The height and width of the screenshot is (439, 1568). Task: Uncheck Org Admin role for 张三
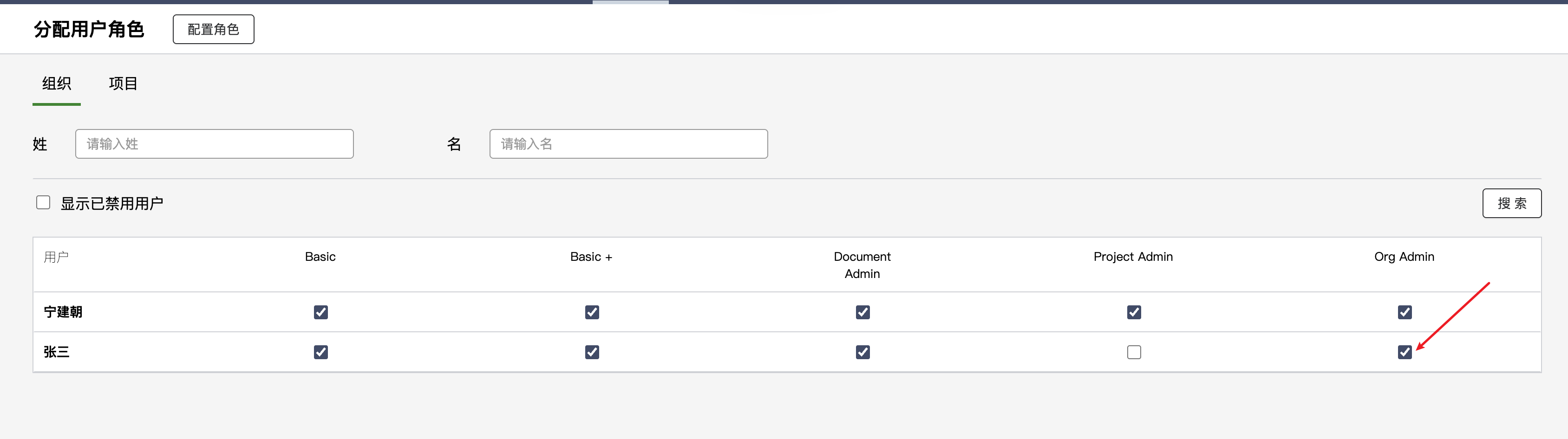1404,352
